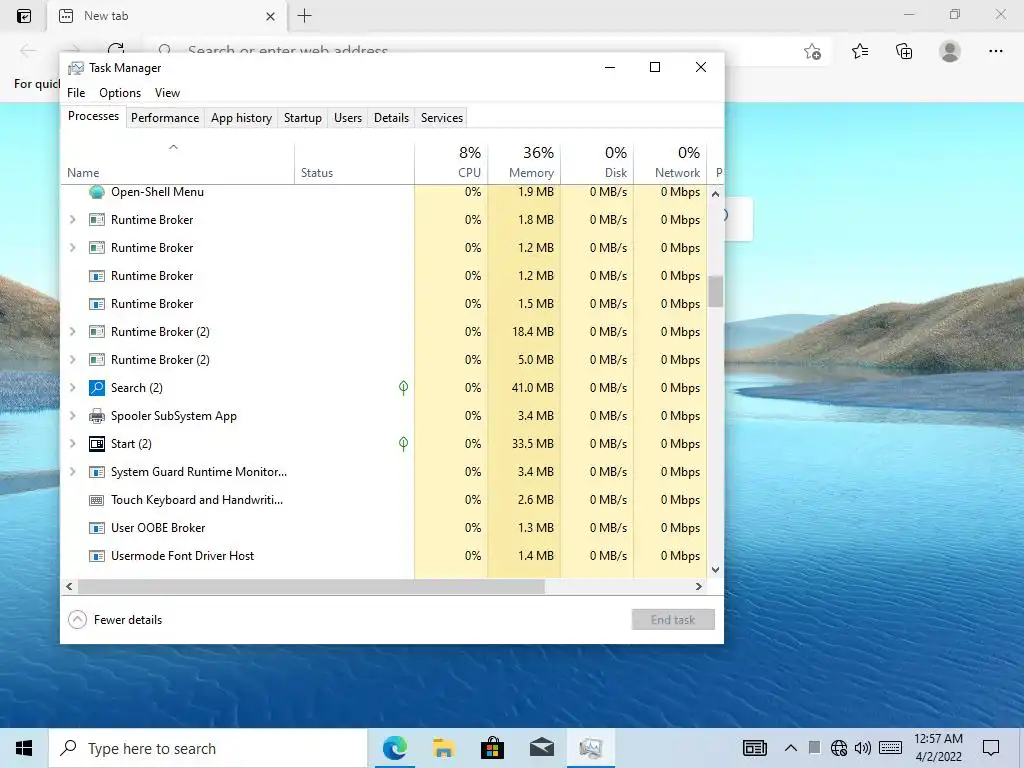
Task: Open the View menu
Action: point(167,93)
